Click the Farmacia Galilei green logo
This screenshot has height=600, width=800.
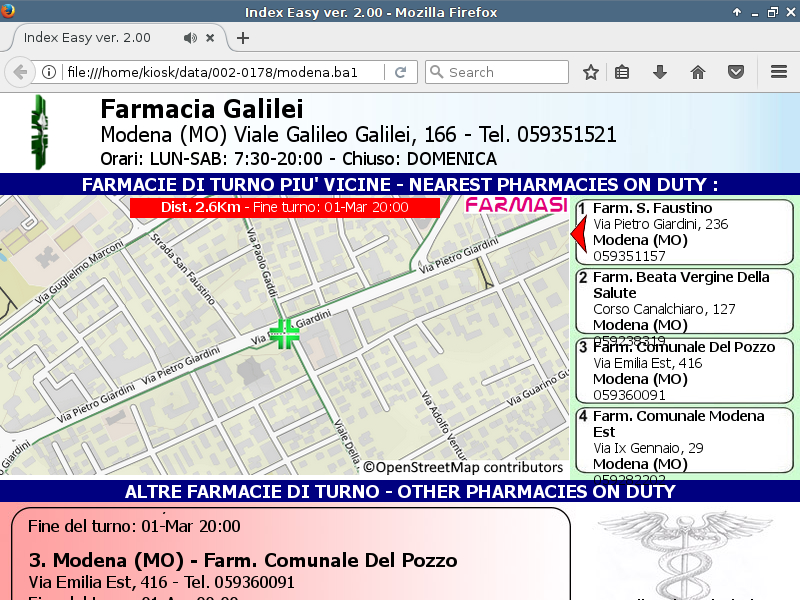39,133
